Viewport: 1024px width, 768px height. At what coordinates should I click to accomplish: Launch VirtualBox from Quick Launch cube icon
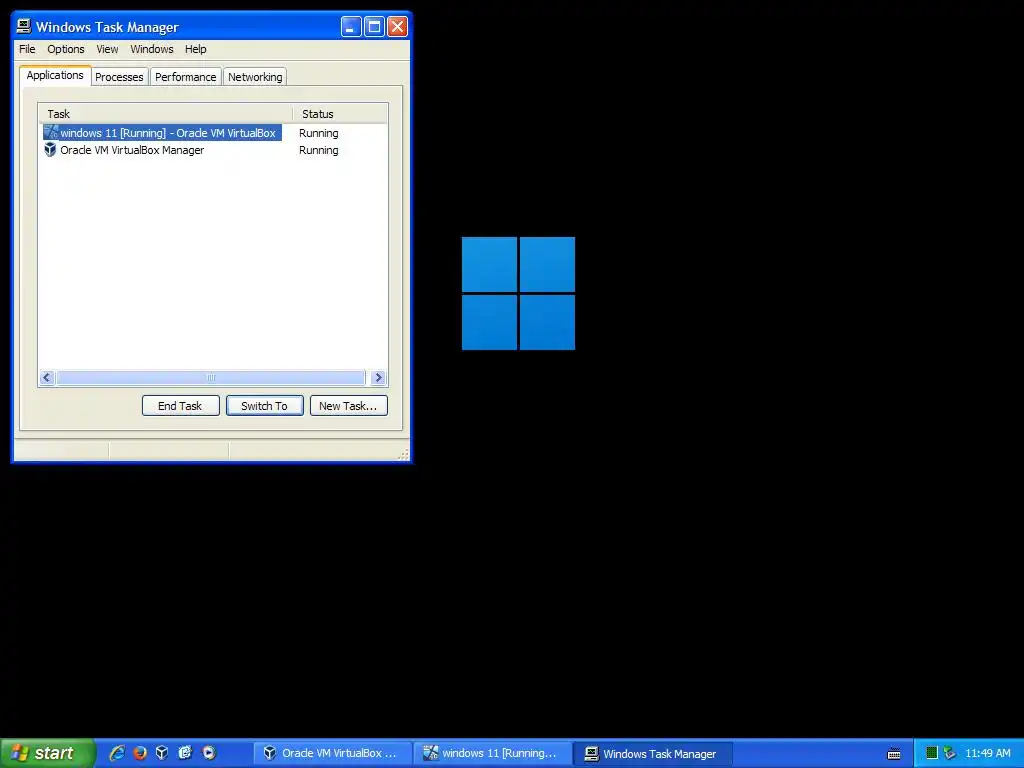pyautogui.click(x=162, y=753)
